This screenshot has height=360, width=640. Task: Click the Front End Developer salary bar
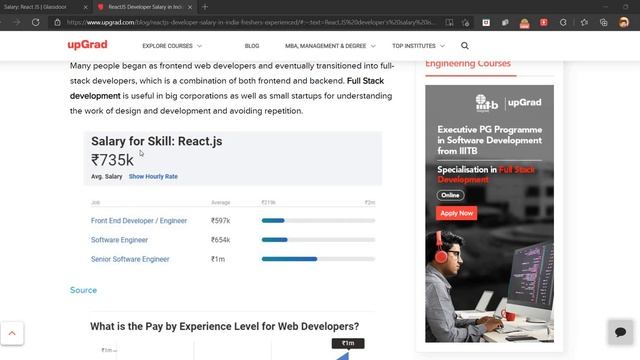(318, 220)
